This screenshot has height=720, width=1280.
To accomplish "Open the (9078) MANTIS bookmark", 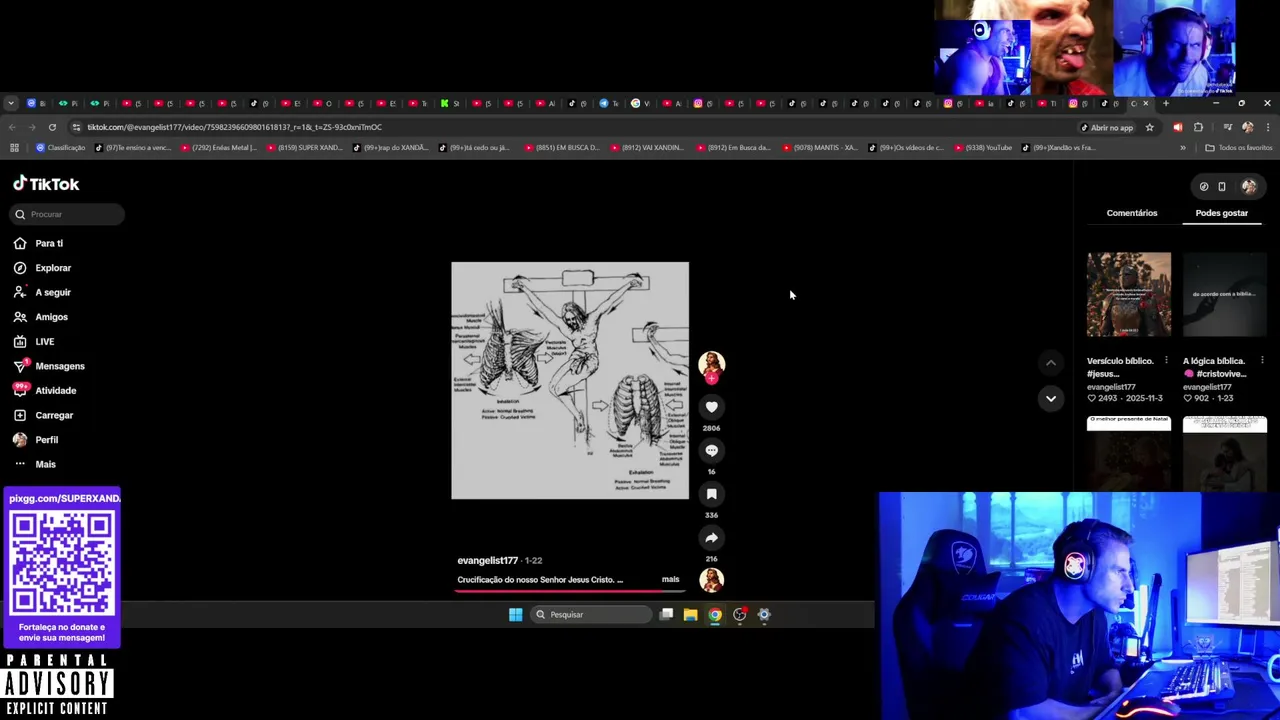I will pos(820,148).
